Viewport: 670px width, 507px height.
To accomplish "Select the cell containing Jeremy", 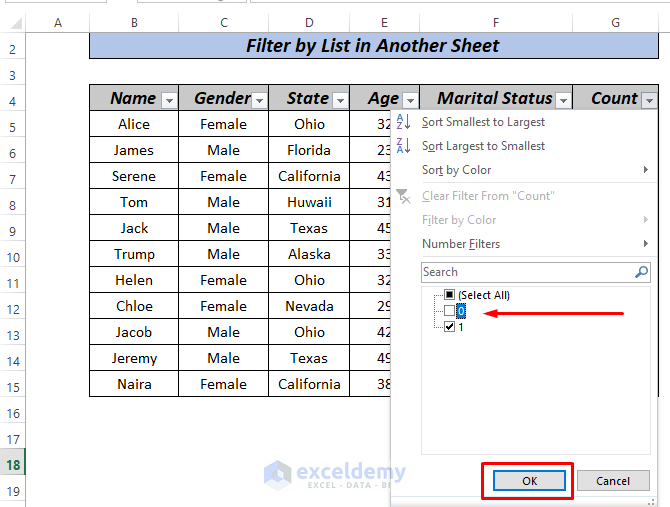I will click(x=134, y=358).
